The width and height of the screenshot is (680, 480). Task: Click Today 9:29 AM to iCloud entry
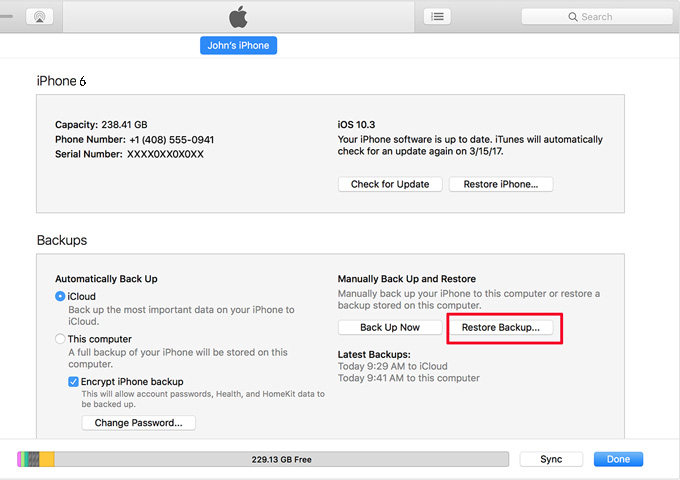(392, 366)
